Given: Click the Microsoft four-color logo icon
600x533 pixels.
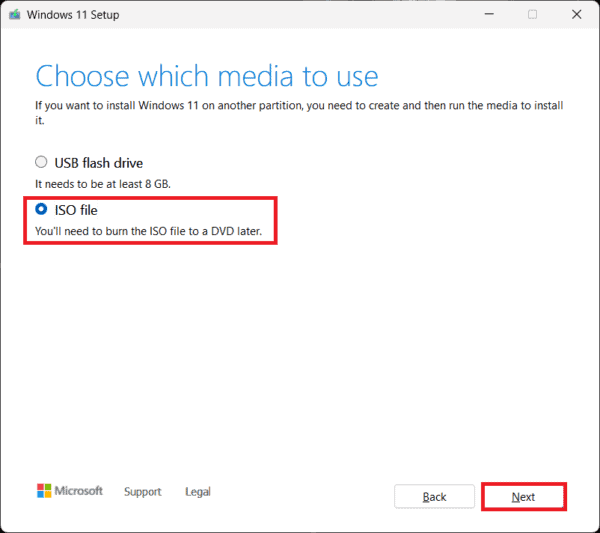Looking at the screenshot, I should (x=44, y=491).
